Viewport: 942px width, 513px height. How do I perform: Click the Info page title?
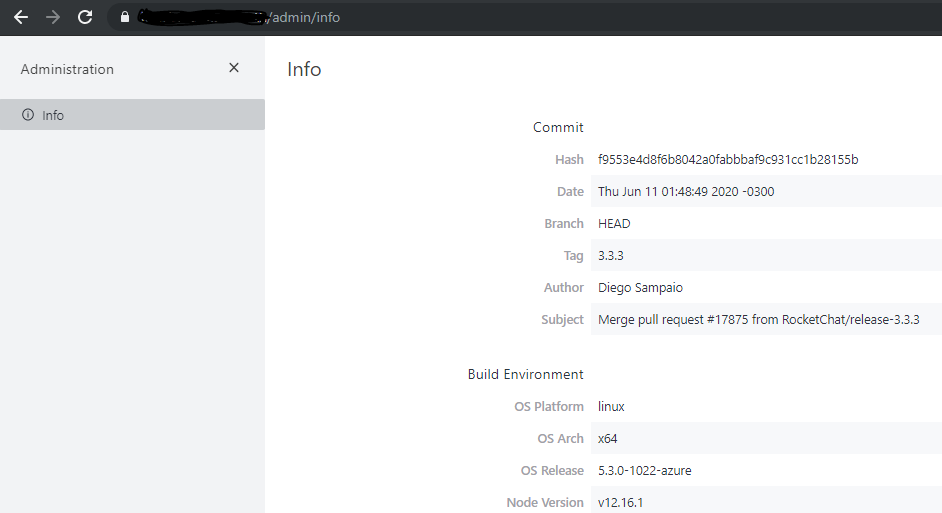(304, 69)
